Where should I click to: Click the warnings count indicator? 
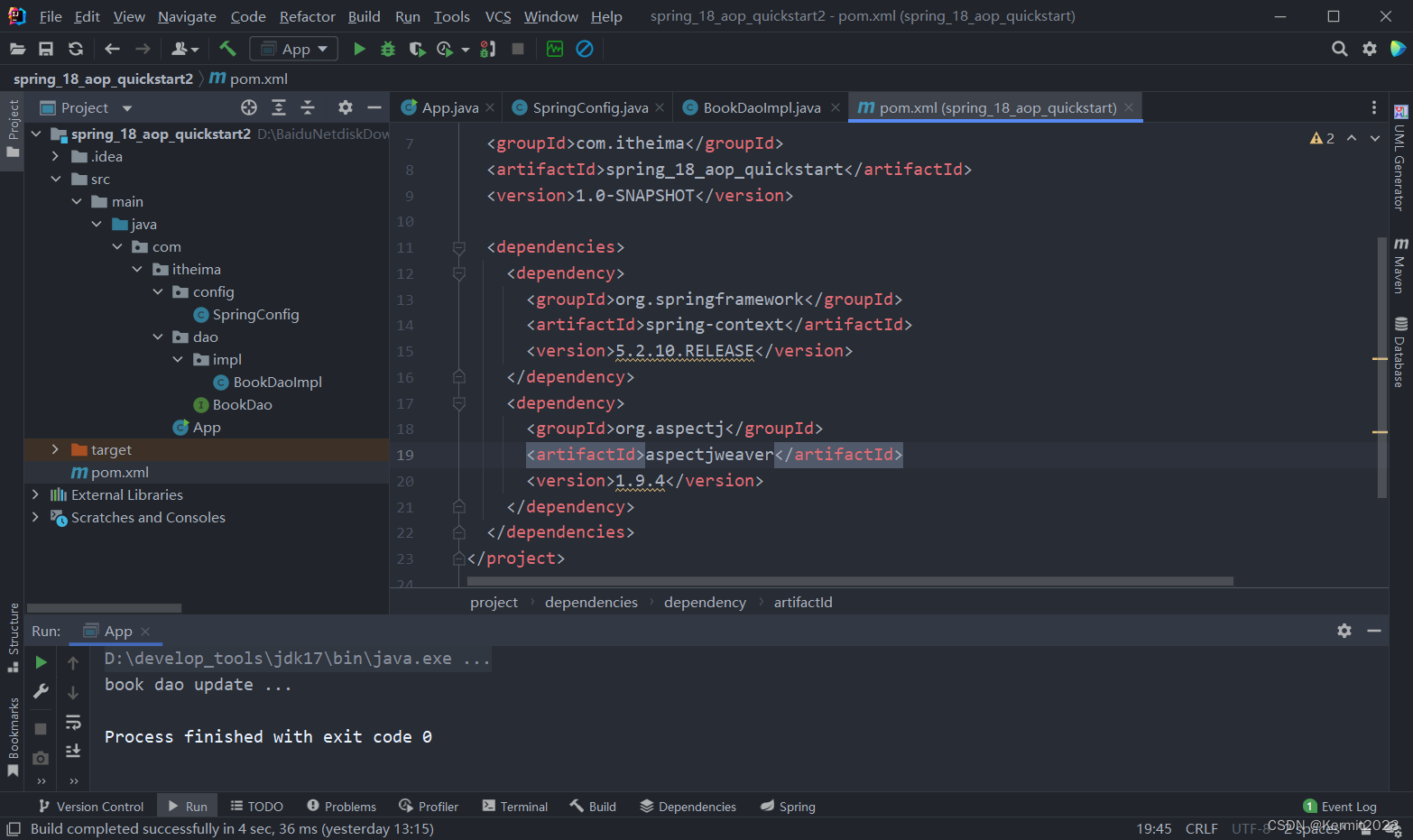(x=1322, y=138)
